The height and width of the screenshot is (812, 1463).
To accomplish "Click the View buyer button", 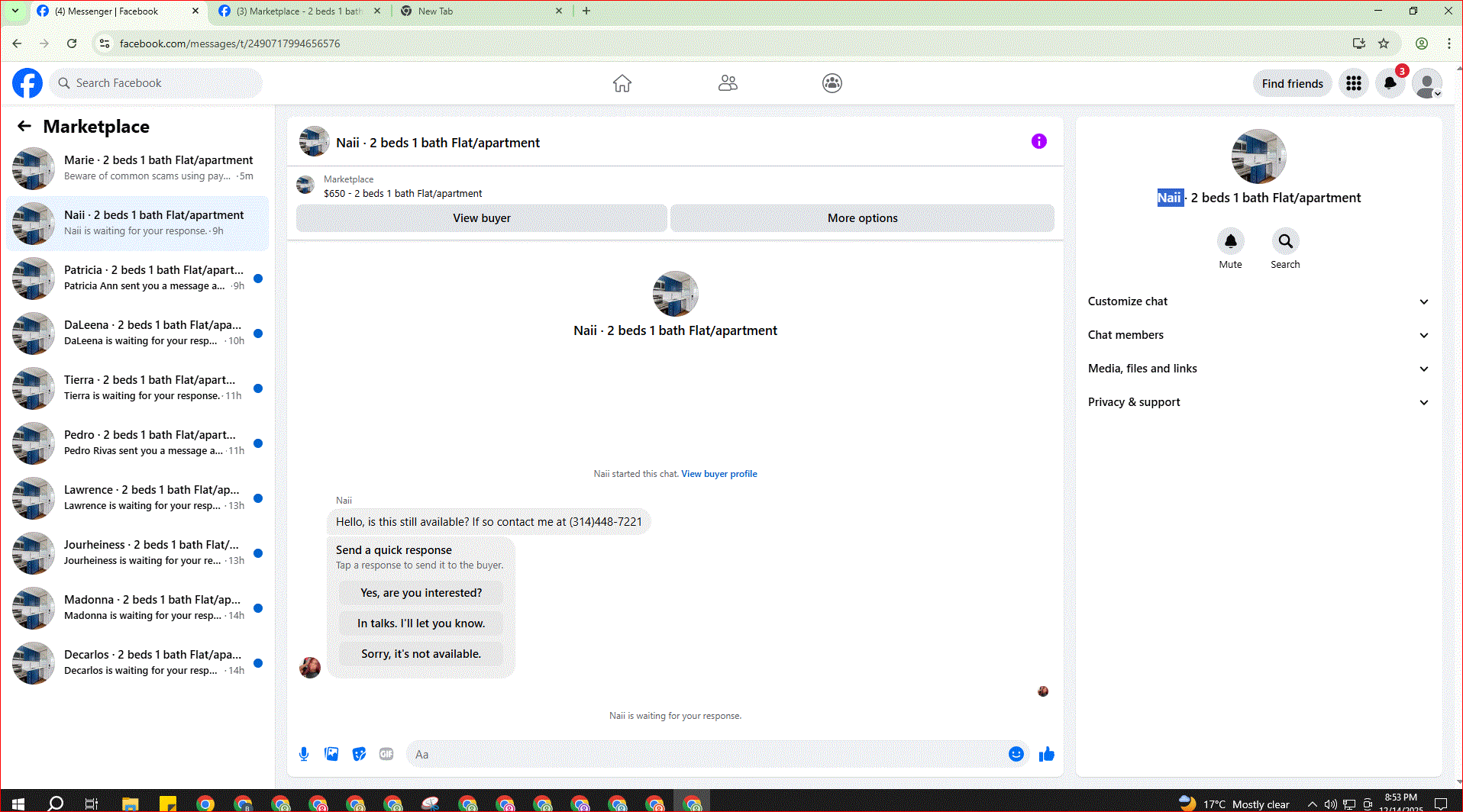I will tap(482, 218).
